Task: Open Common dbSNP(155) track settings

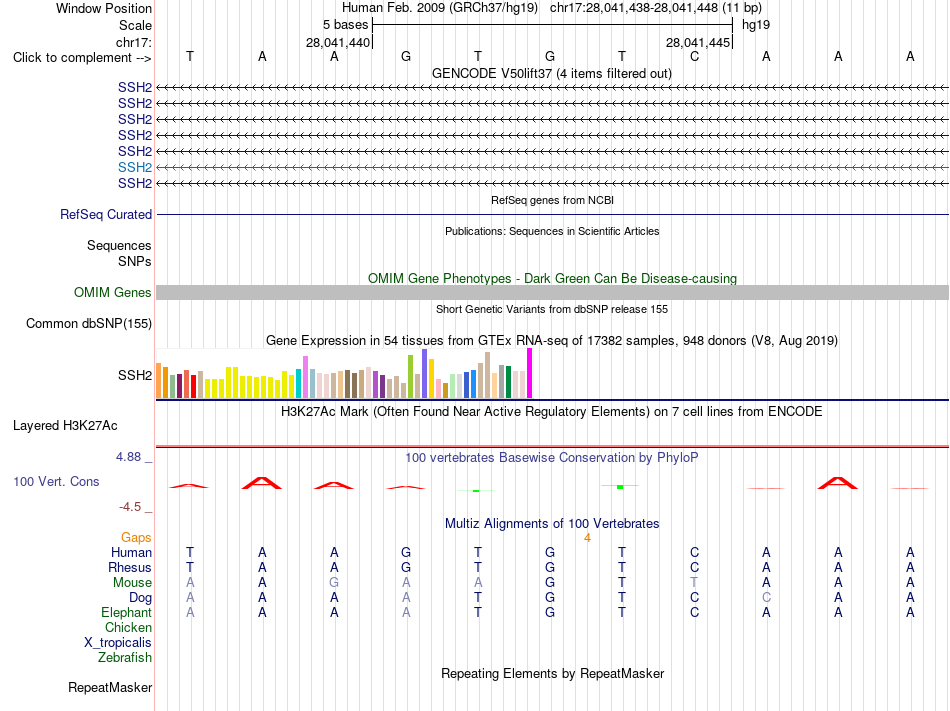Action: coord(89,323)
